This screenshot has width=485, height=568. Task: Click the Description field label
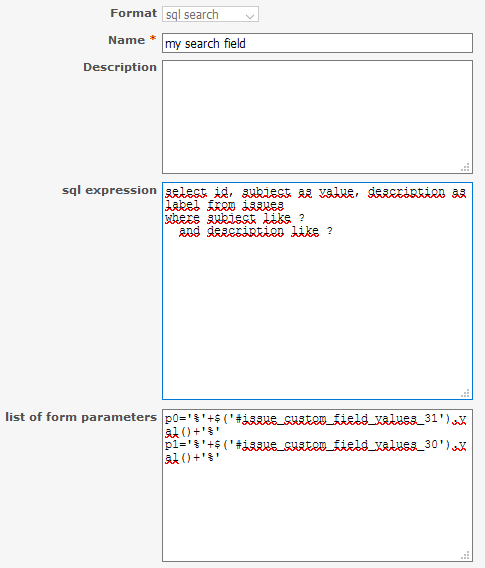point(120,67)
